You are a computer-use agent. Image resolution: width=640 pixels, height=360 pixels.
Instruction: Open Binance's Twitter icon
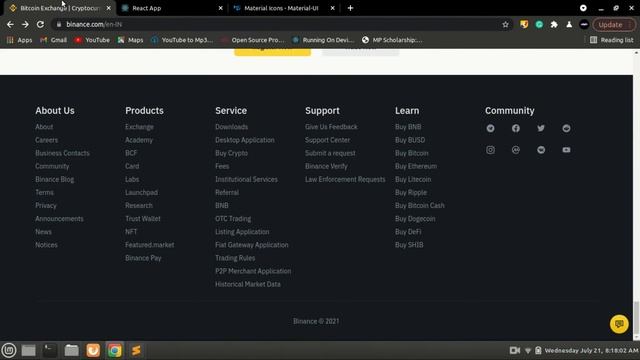click(541, 128)
